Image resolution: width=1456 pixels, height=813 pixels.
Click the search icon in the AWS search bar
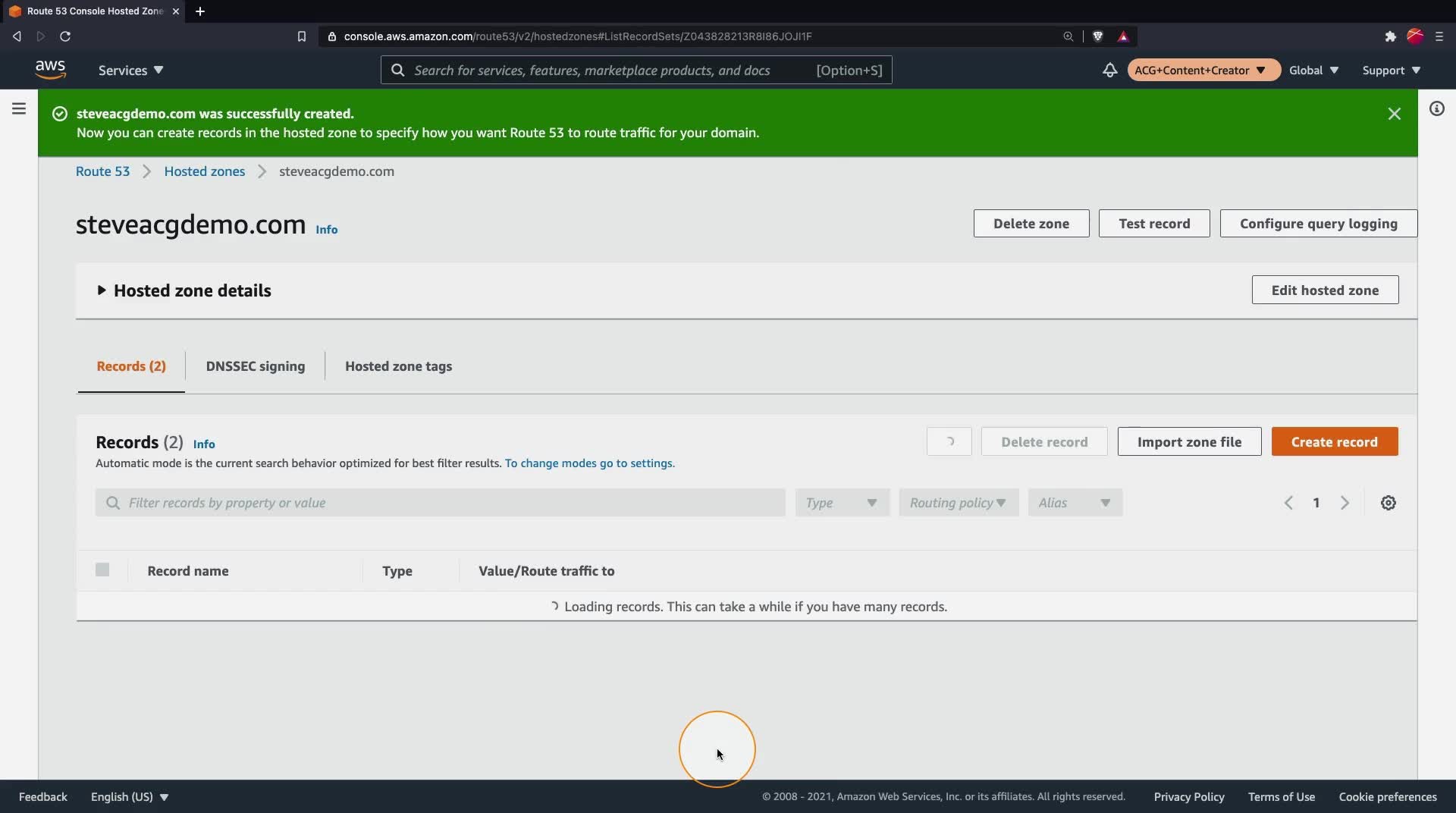point(397,71)
